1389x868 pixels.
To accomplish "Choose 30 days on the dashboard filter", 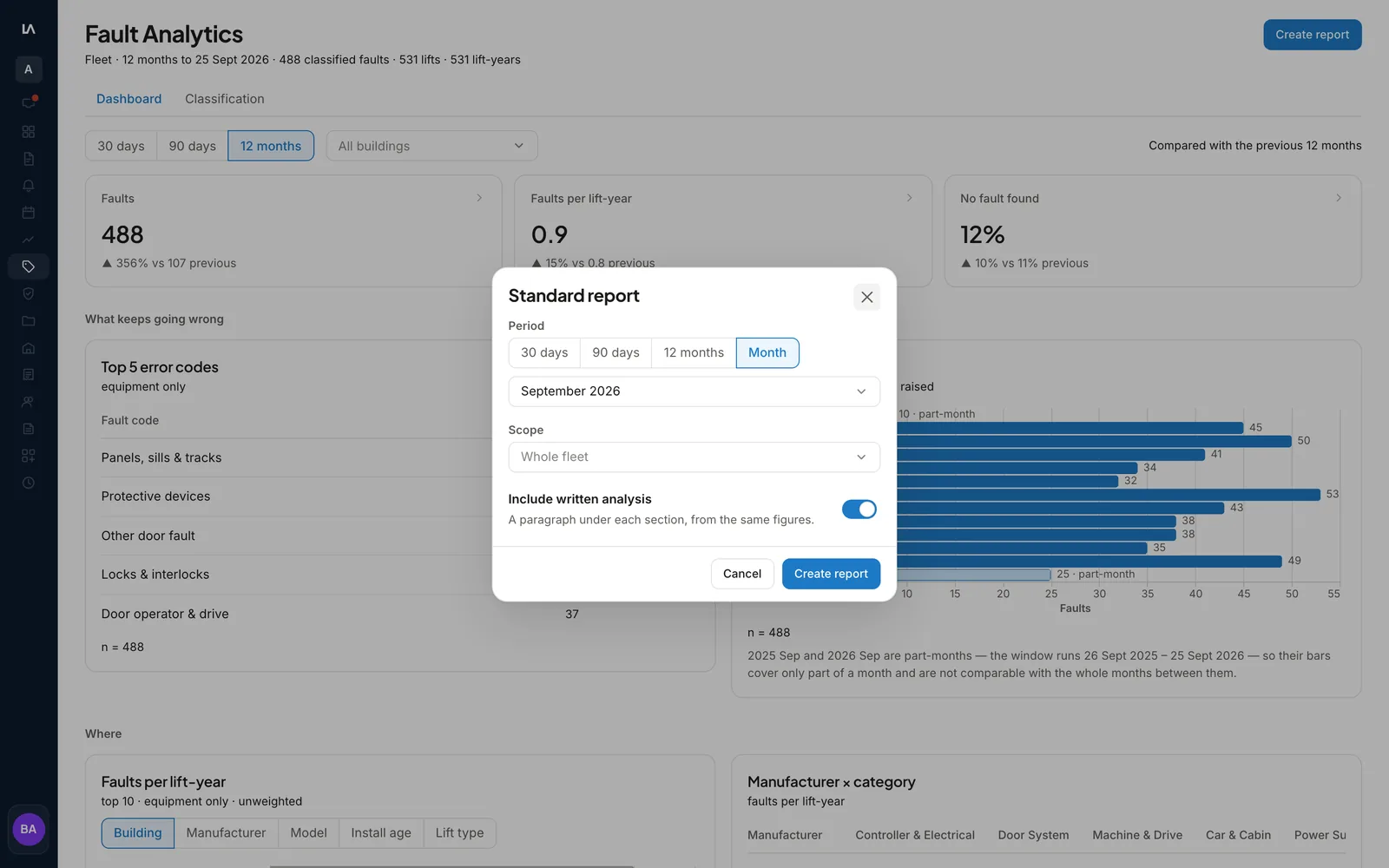I will tap(121, 146).
